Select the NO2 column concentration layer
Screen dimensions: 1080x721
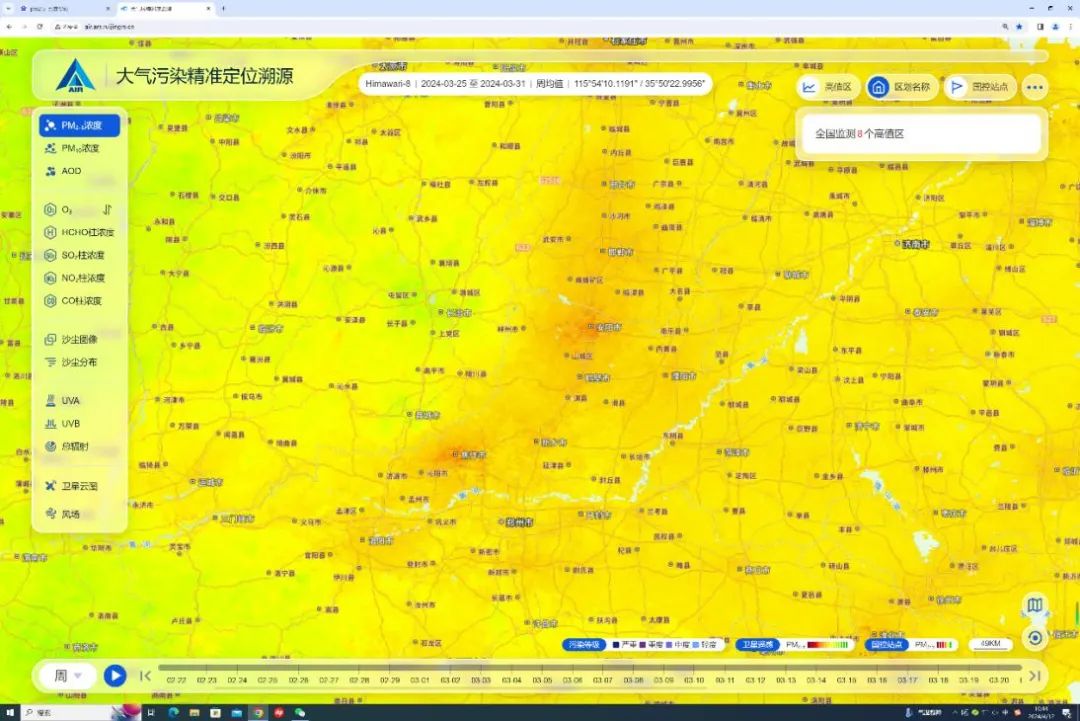[80, 278]
